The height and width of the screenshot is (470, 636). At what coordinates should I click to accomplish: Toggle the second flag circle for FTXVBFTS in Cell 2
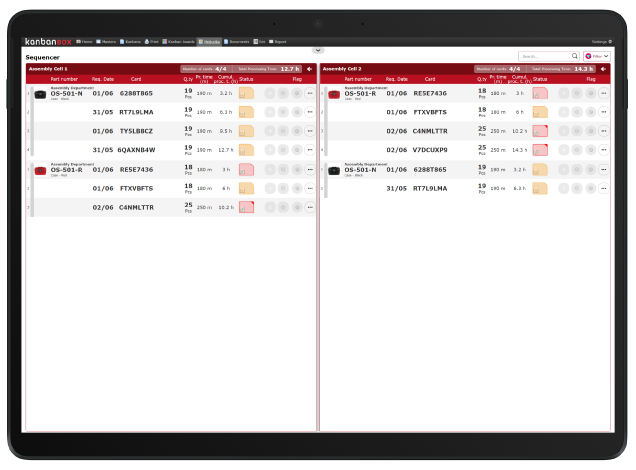coord(577,112)
